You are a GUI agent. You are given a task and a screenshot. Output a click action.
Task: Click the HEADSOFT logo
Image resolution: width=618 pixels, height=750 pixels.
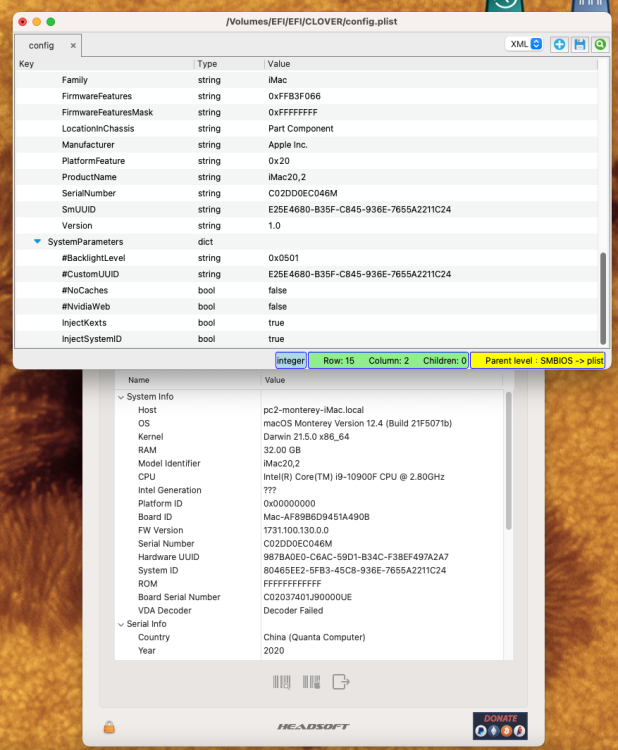coord(313,727)
